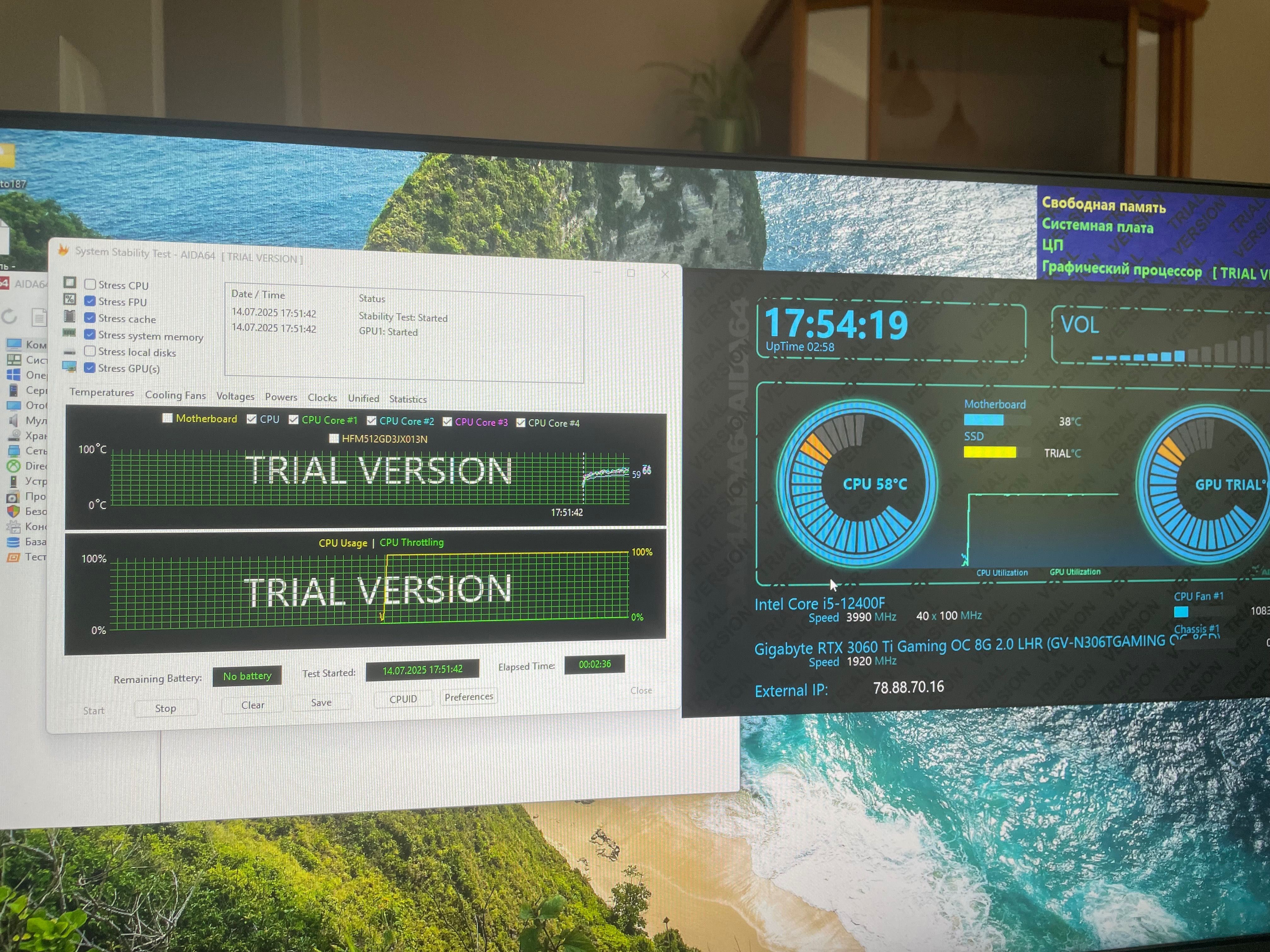
Task: Open the Сеть network icon in tree
Action: [14, 450]
